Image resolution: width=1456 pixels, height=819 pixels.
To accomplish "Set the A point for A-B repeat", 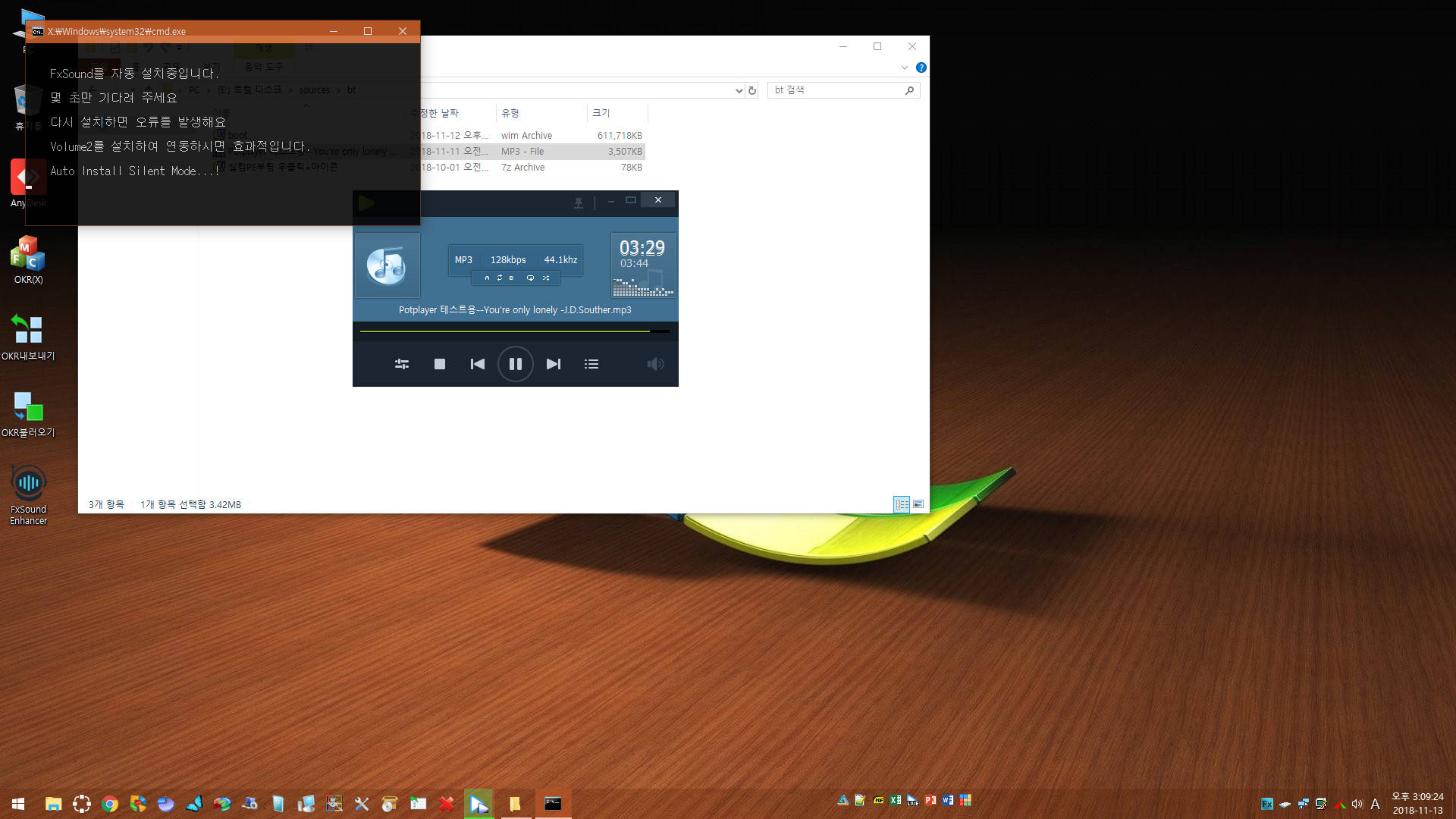I will [487, 278].
